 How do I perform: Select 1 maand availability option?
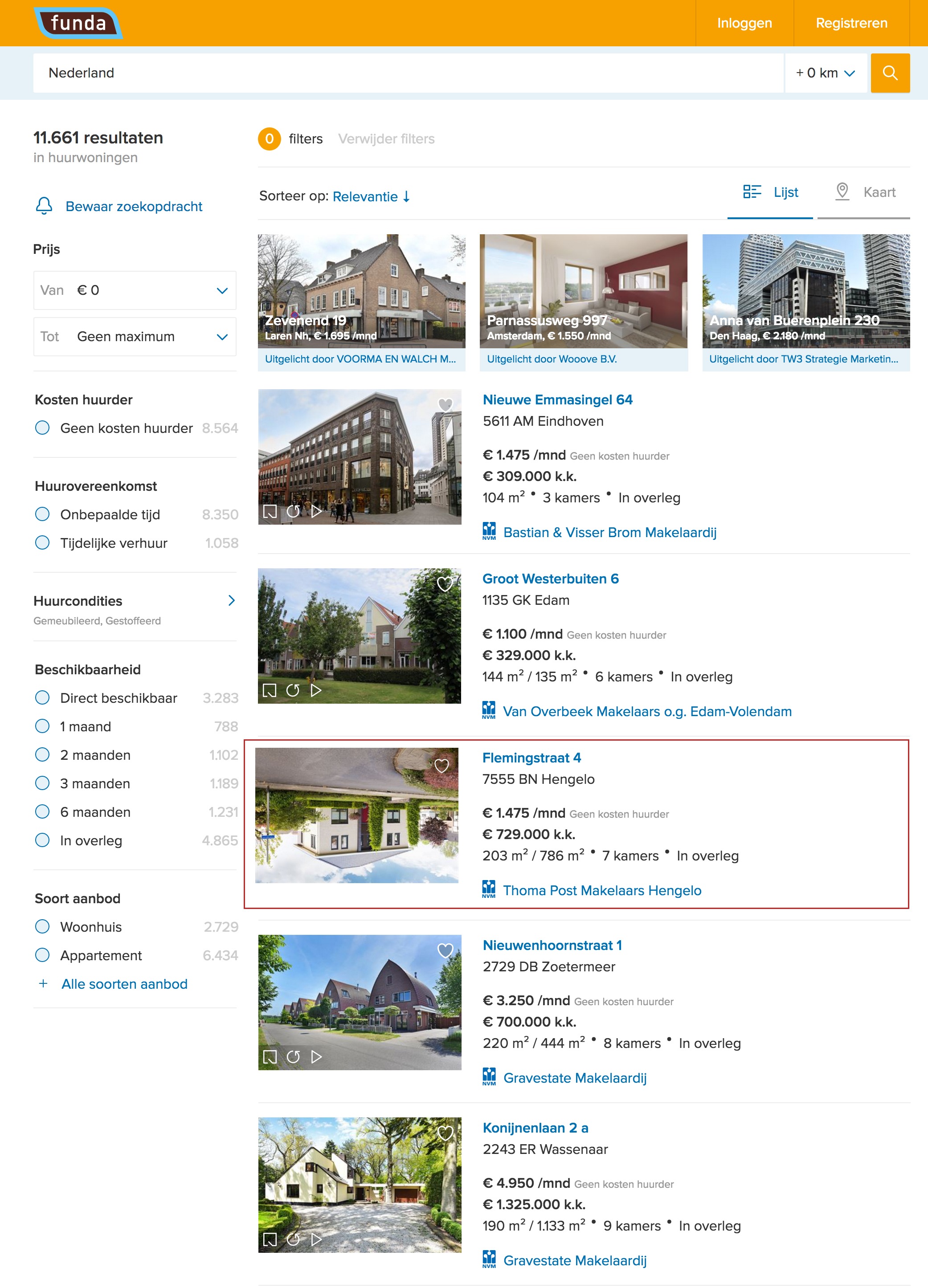[43, 726]
